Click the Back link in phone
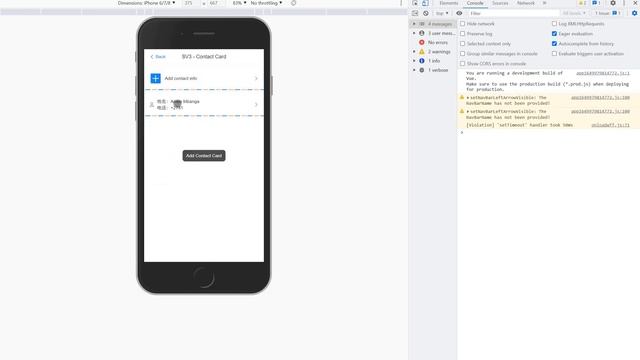 click(158, 57)
